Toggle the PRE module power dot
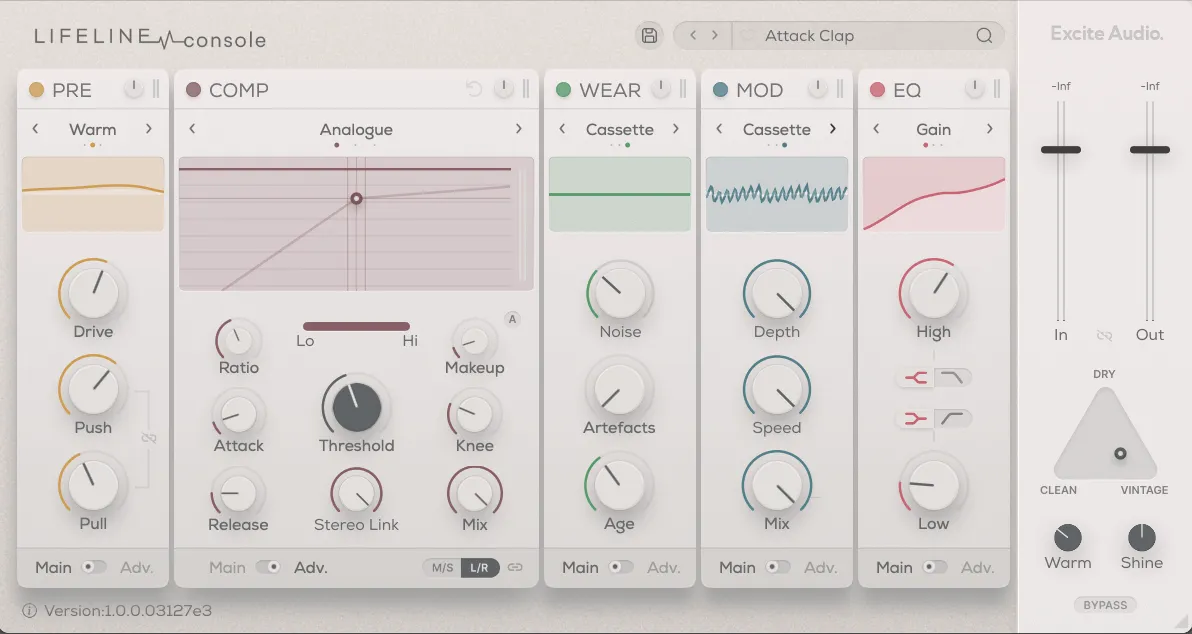Viewport: 1192px width, 634px height. tap(36, 90)
